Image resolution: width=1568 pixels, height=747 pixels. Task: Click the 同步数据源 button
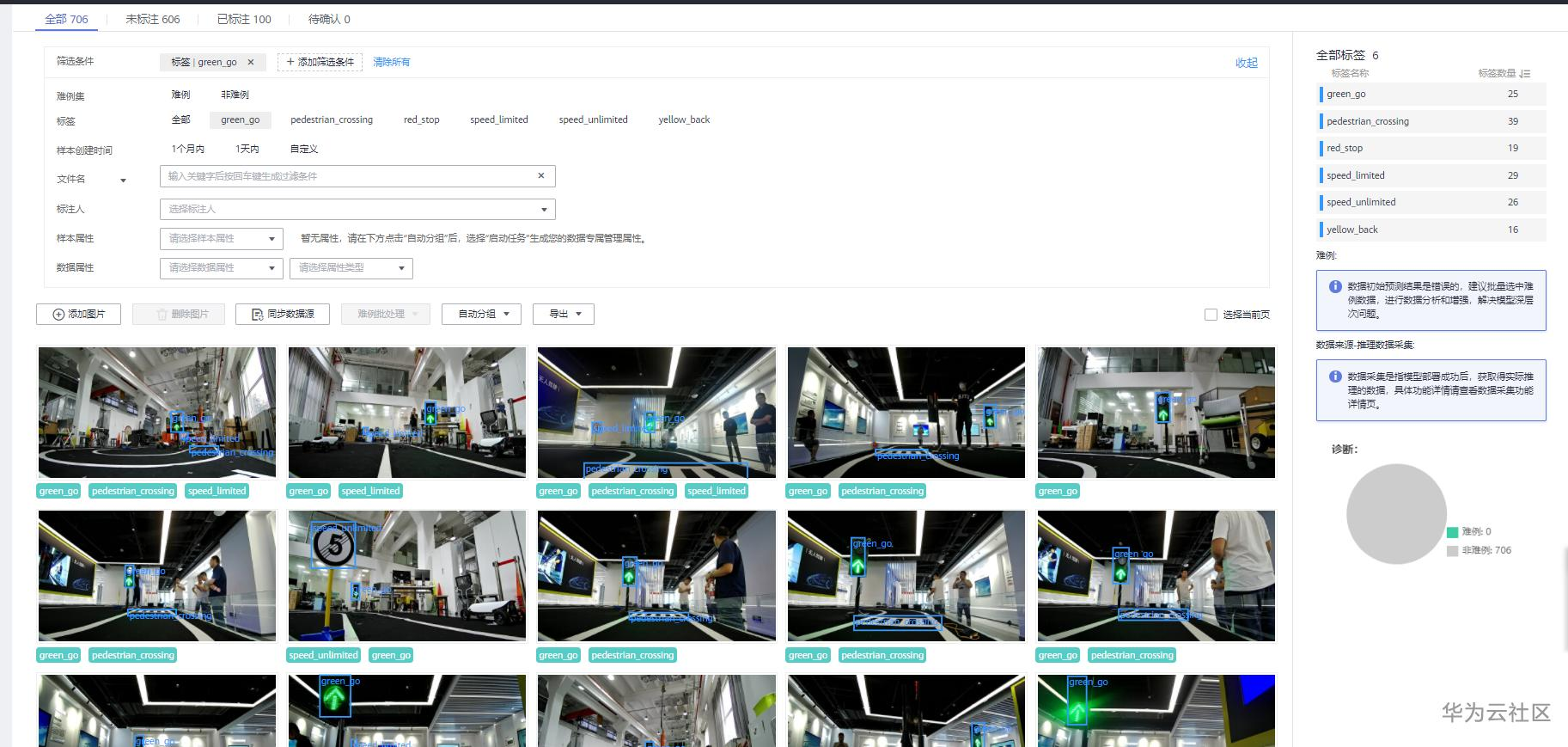pyautogui.click(x=283, y=314)
